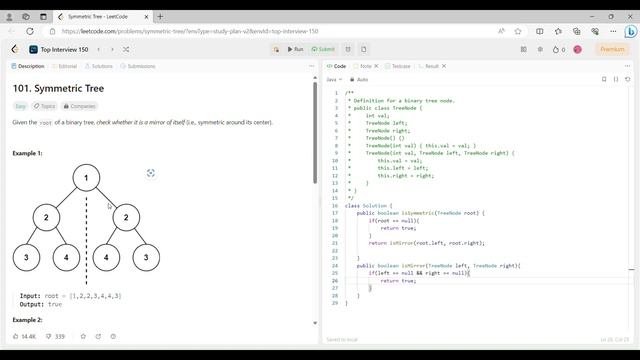The width and height of the screenshot is (640, 360).
Task: Close the Result tab
Action: pos(444,66)
